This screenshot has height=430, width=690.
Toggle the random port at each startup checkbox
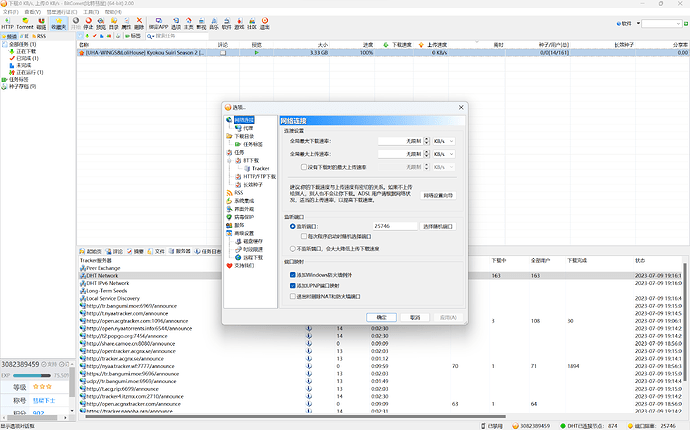(x=304, y=236)
